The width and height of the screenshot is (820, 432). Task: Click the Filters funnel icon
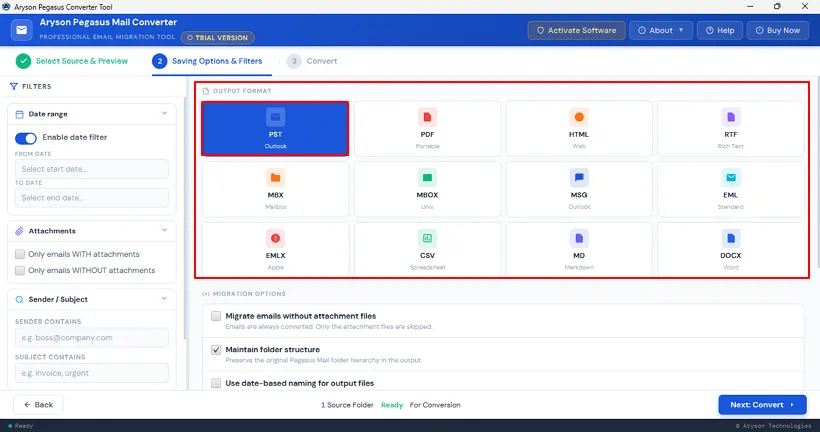(14, 86)
